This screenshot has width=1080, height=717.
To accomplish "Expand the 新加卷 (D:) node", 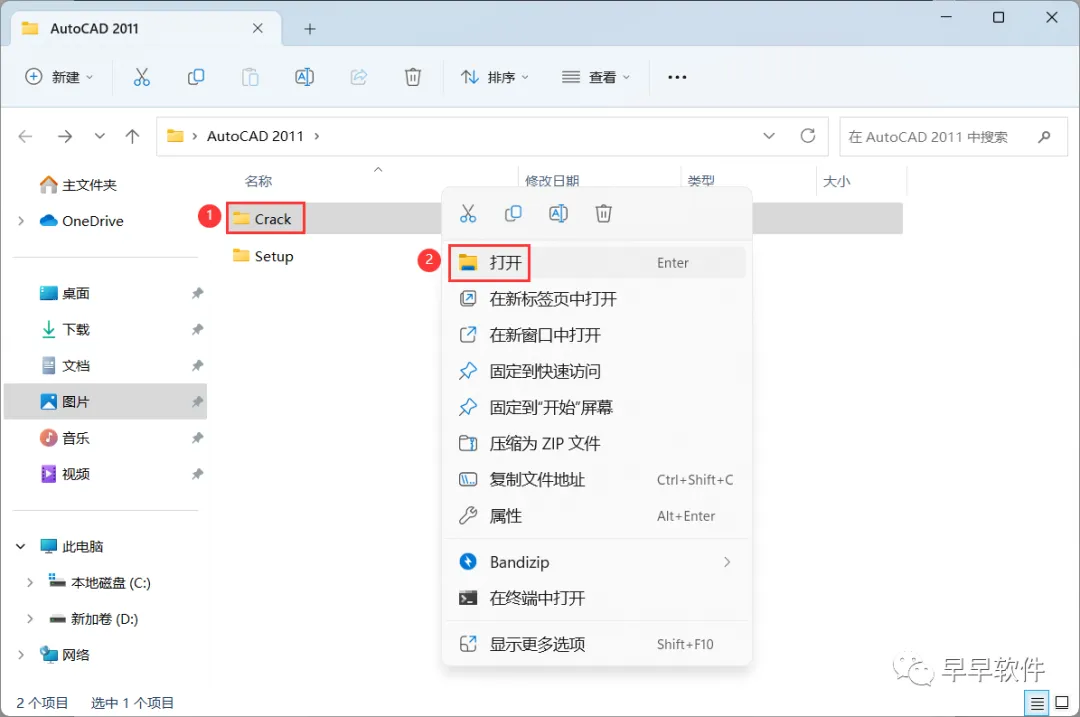I will 30,619.
